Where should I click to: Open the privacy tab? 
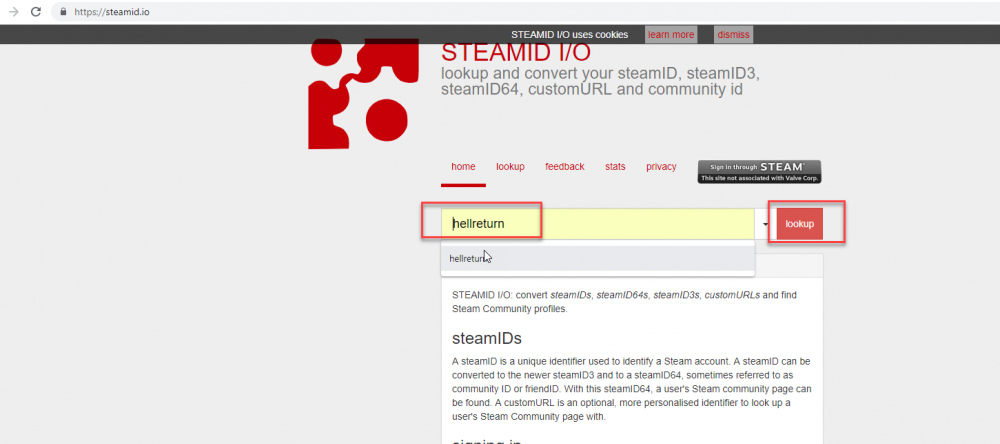tap(661, 167)
